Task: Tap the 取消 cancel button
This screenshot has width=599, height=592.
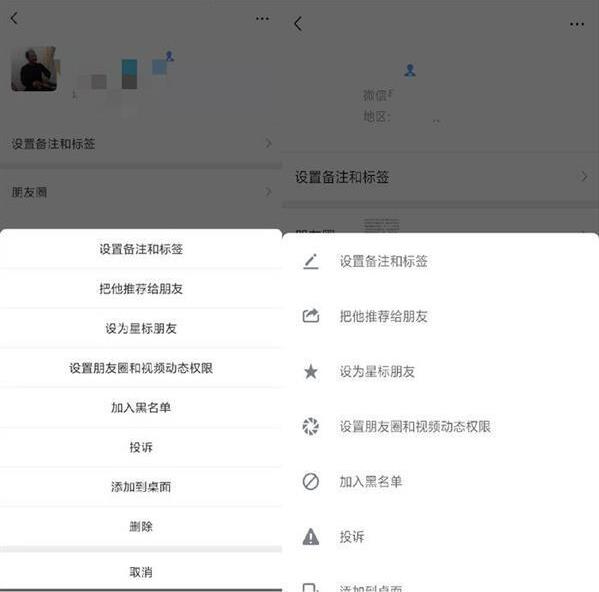Action: 141,572
